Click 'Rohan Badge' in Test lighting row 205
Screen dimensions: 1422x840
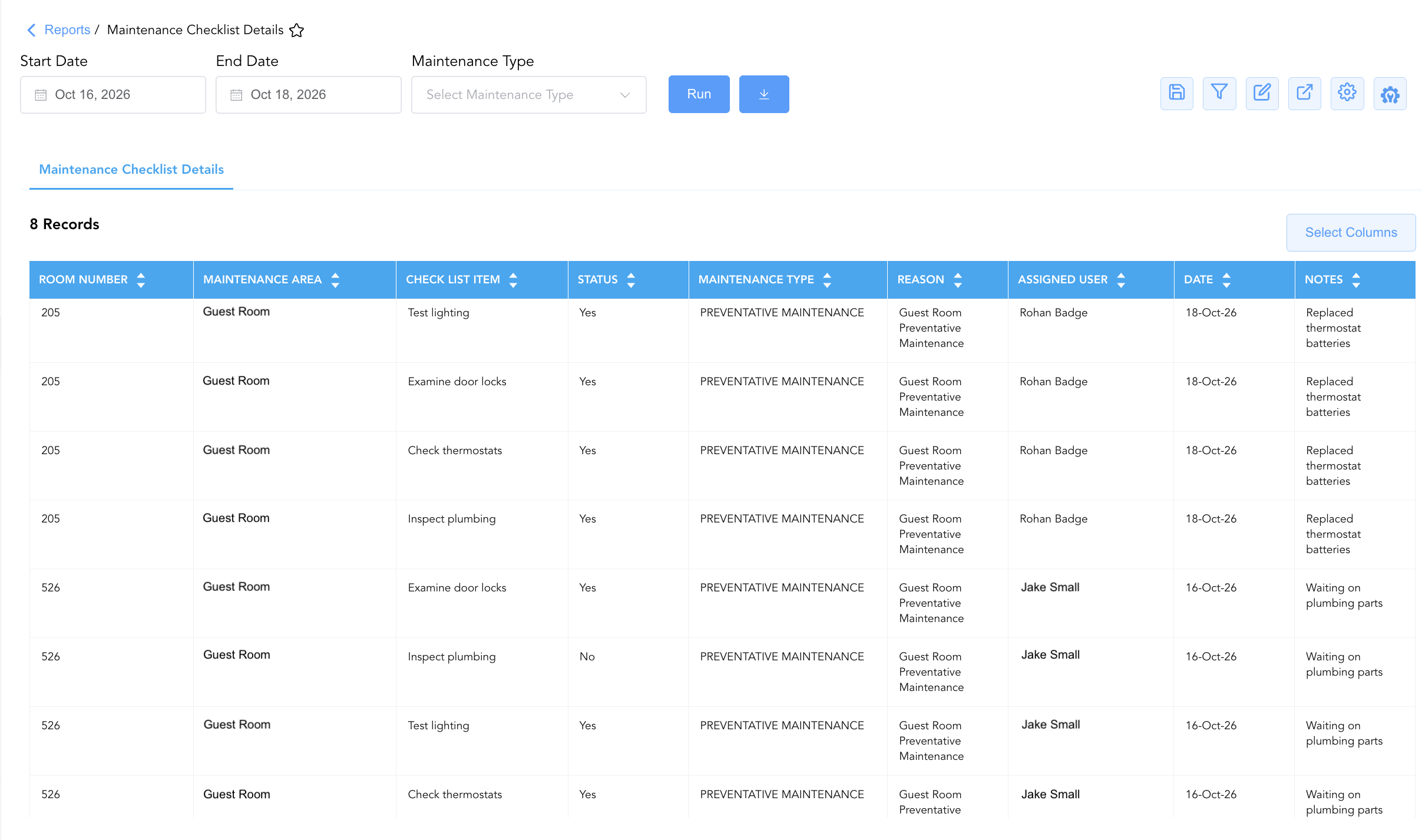[x=1053, y=313]
